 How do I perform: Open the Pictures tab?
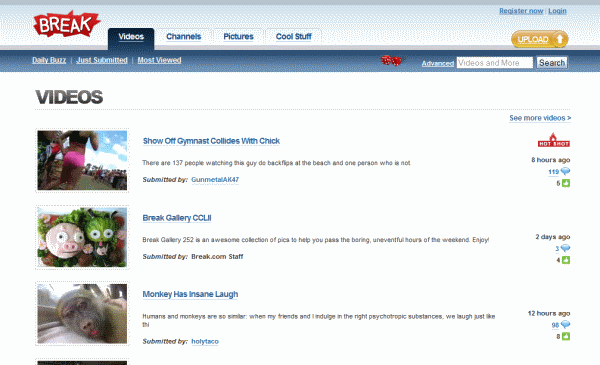238,37
